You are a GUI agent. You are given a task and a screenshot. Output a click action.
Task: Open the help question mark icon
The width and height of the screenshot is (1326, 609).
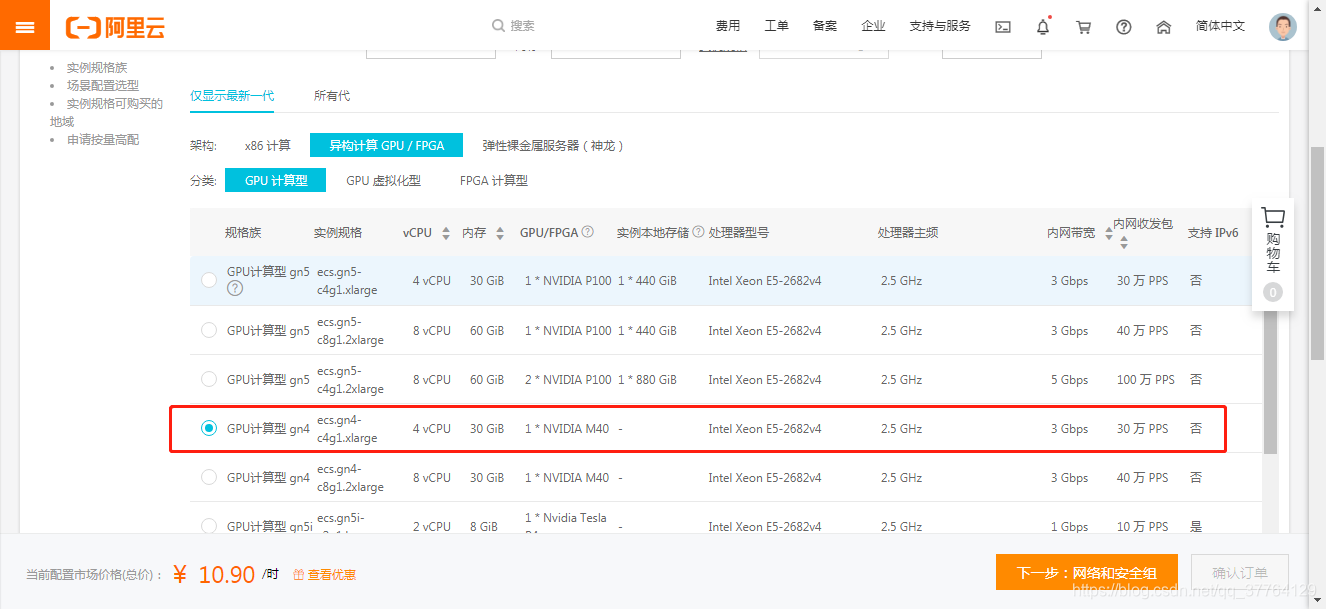point(1123,27)
